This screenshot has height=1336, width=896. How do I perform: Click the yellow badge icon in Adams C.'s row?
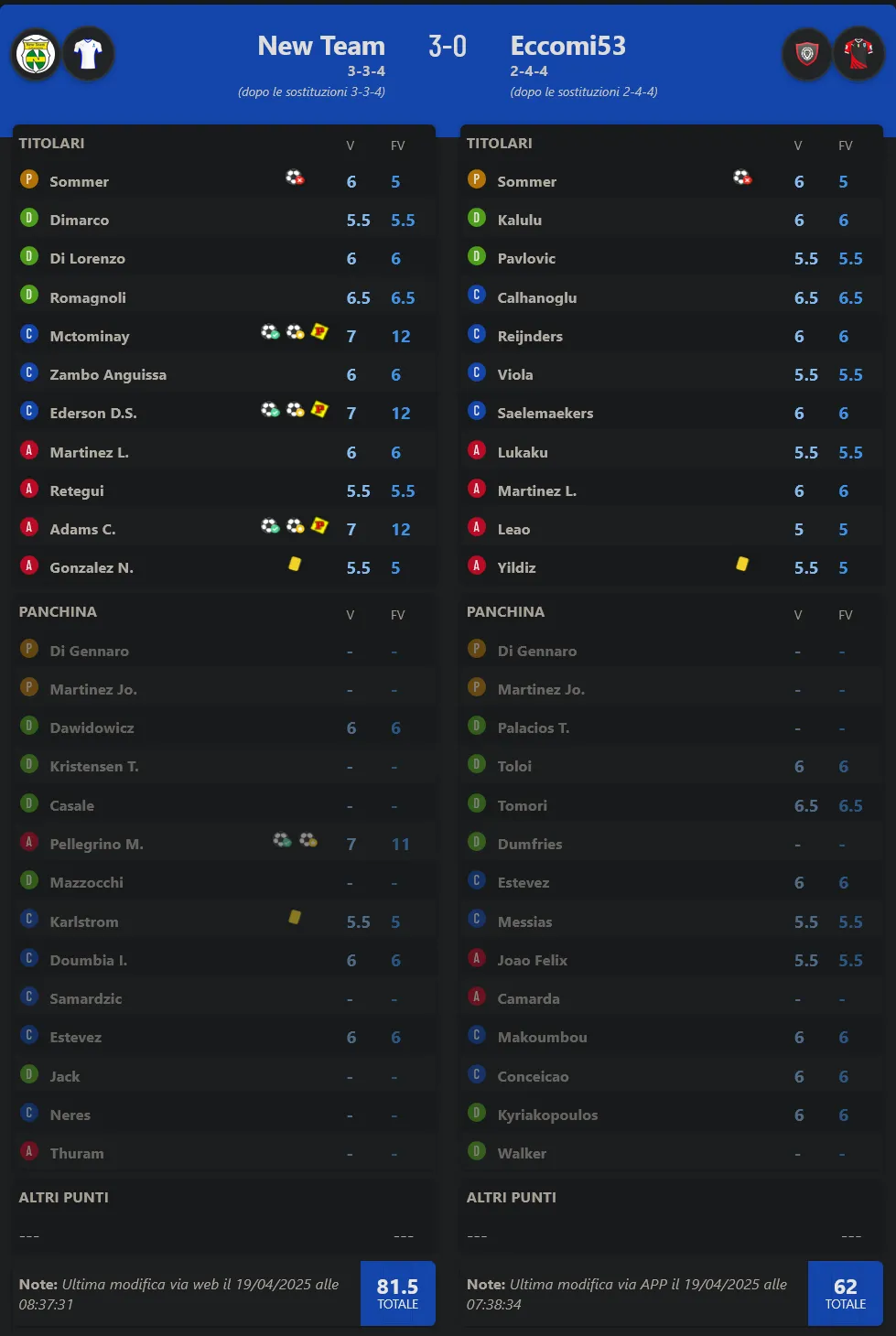pos(319,525)
